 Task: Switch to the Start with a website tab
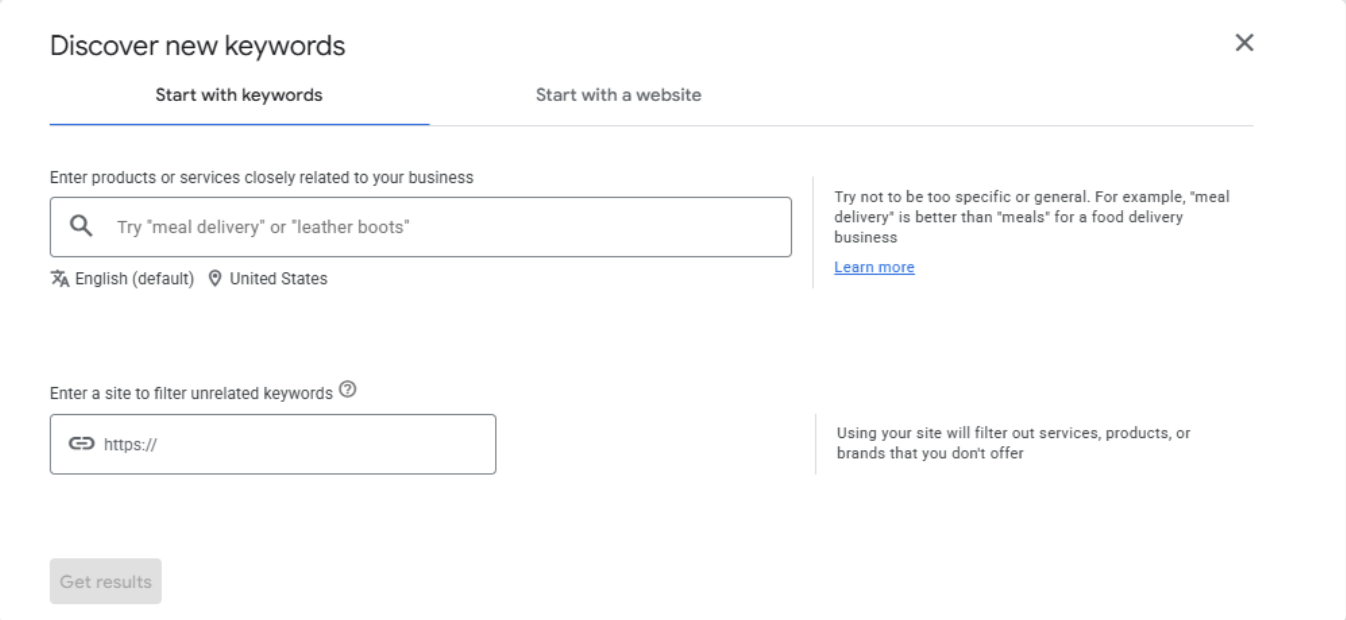618,95
